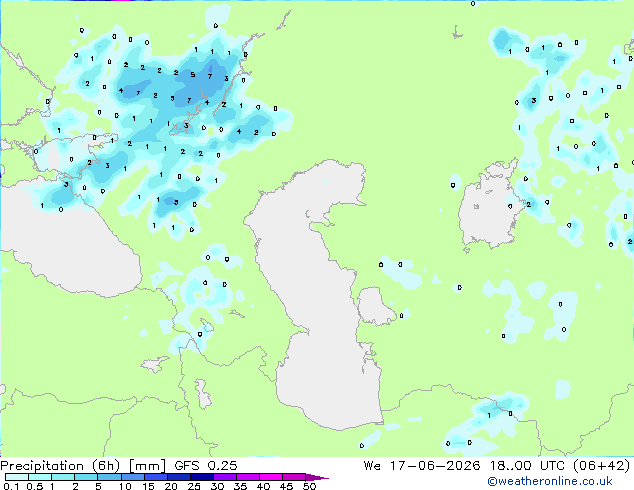
Task: Pick the 35–40 mm magenta legend swatch
Action: (x=247, y=477)
